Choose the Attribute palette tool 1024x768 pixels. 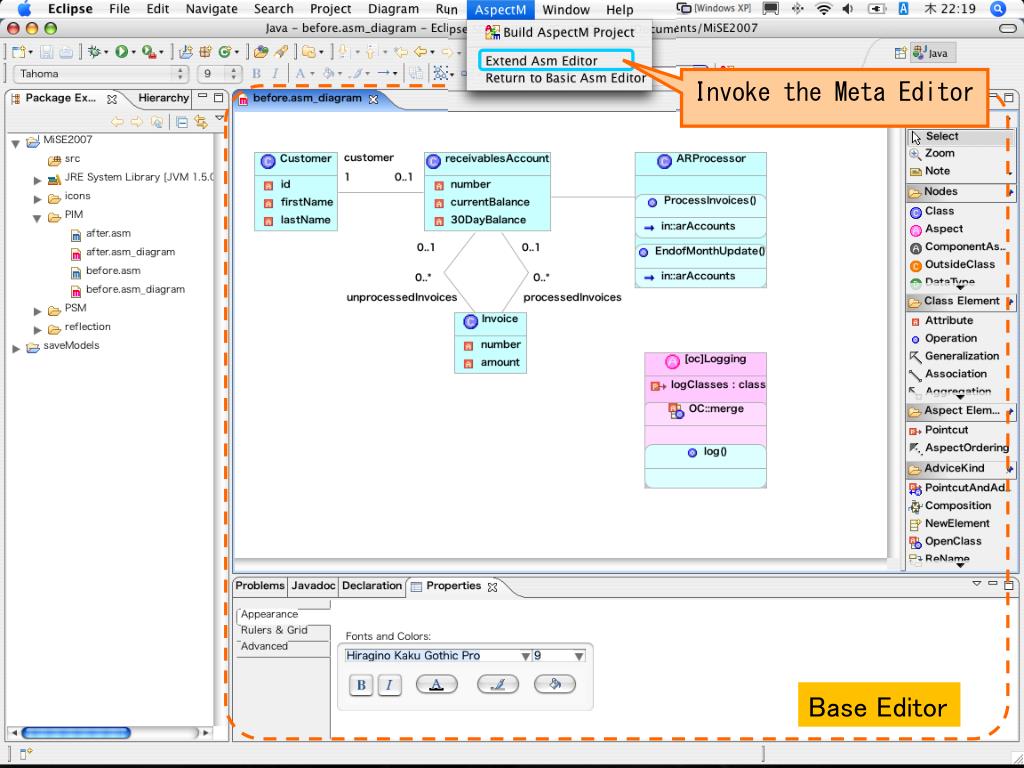pos(941,321)
